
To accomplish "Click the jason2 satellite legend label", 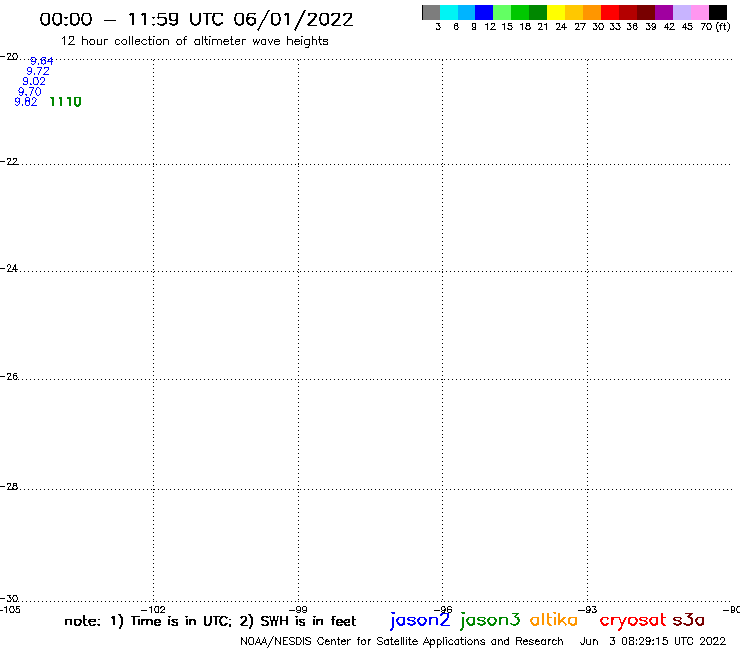I will click(420, 620).
